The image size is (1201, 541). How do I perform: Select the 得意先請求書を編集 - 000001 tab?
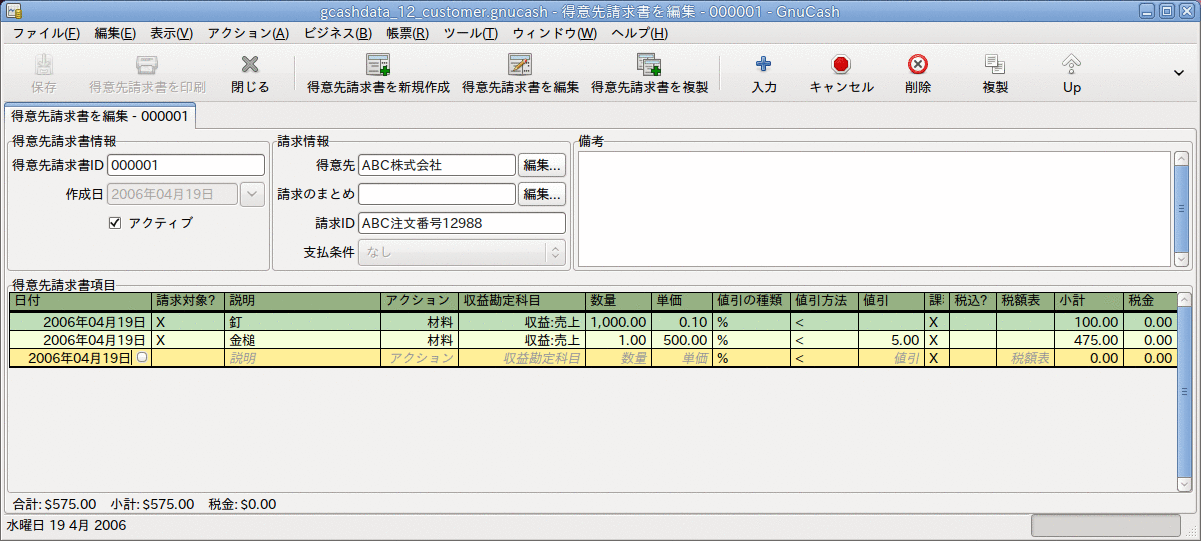tap(99, 116)
